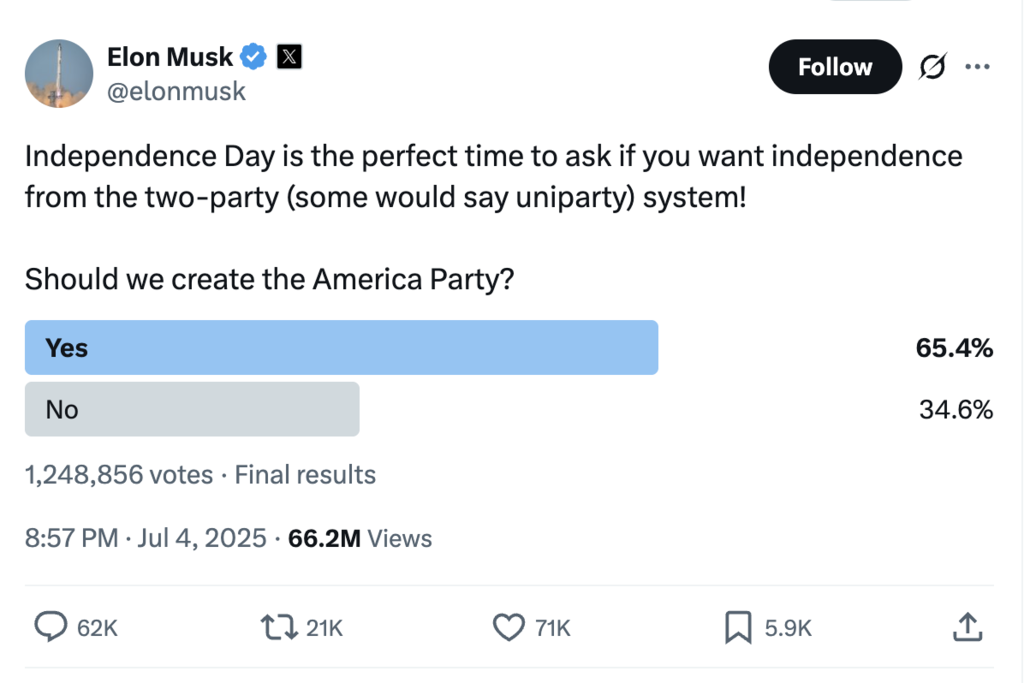Click the @elonmusk handle
The image size is (1024, 683).
click(x=176, y=92)
